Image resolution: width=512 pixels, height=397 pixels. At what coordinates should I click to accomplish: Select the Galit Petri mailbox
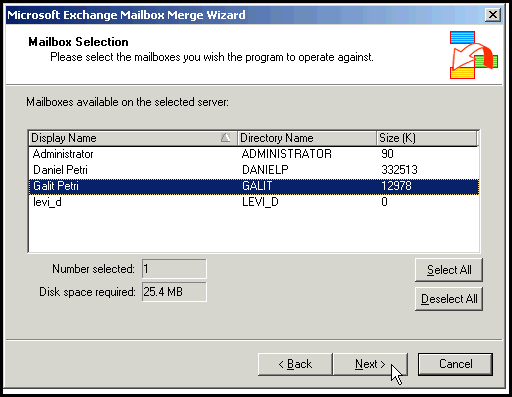[x=254, y=186]
